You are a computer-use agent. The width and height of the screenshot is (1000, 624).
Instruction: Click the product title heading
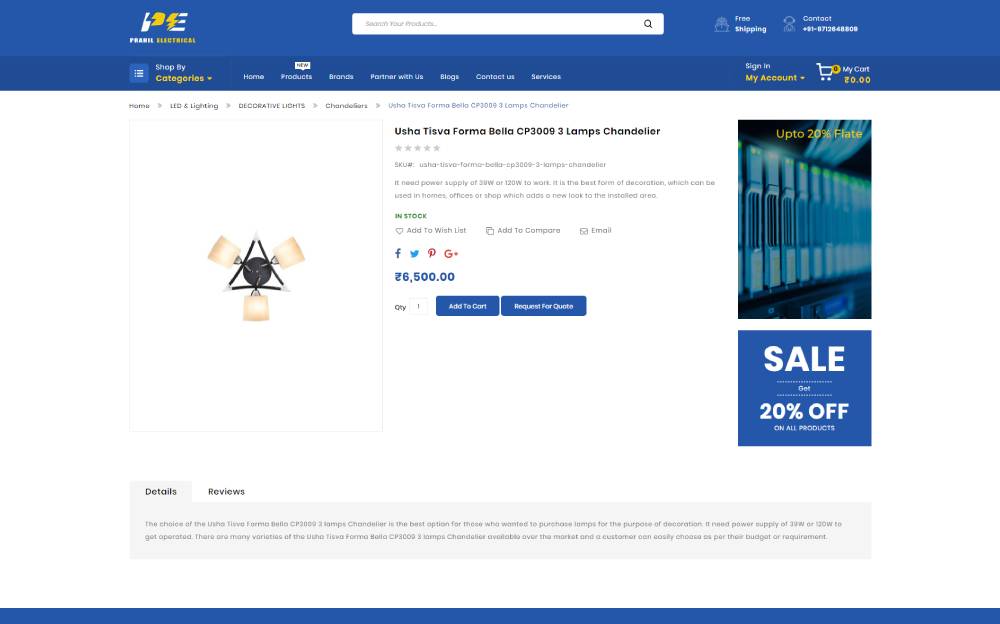tap(527, 131)
